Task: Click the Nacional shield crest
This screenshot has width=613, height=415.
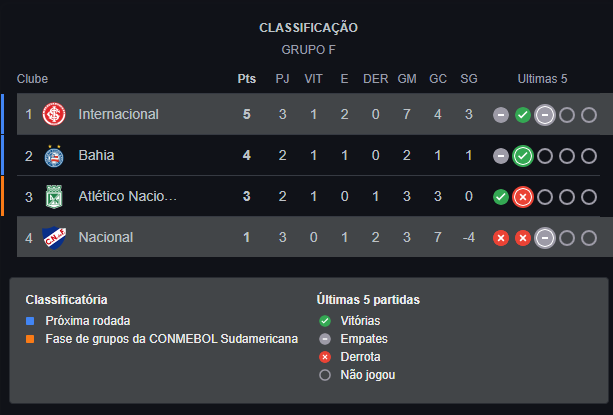Action: tap(54, 238)
